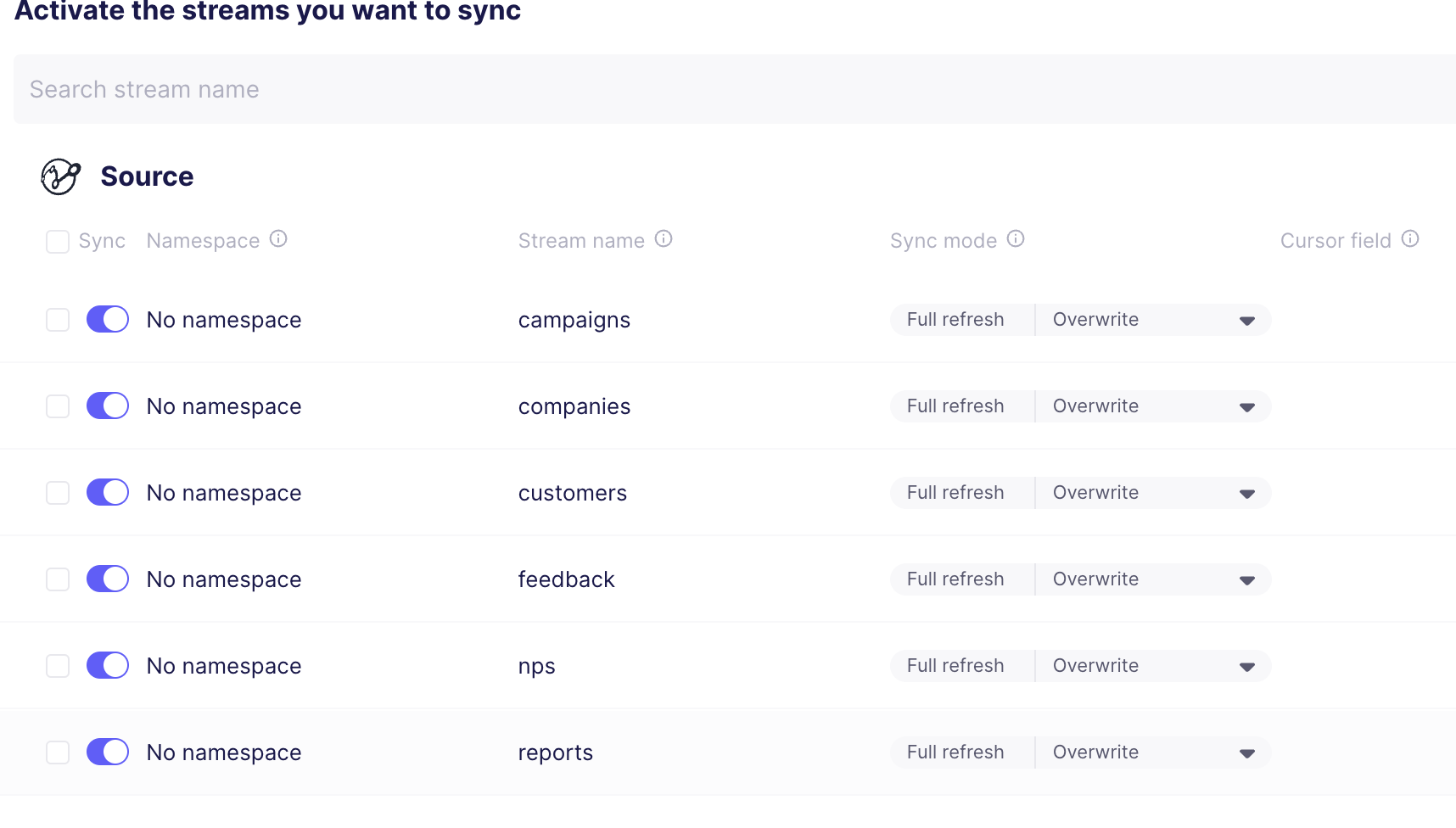Toggle off syncing for the reports stream
This screenshot has height=828, width=1456.
[x=107, y=752]
